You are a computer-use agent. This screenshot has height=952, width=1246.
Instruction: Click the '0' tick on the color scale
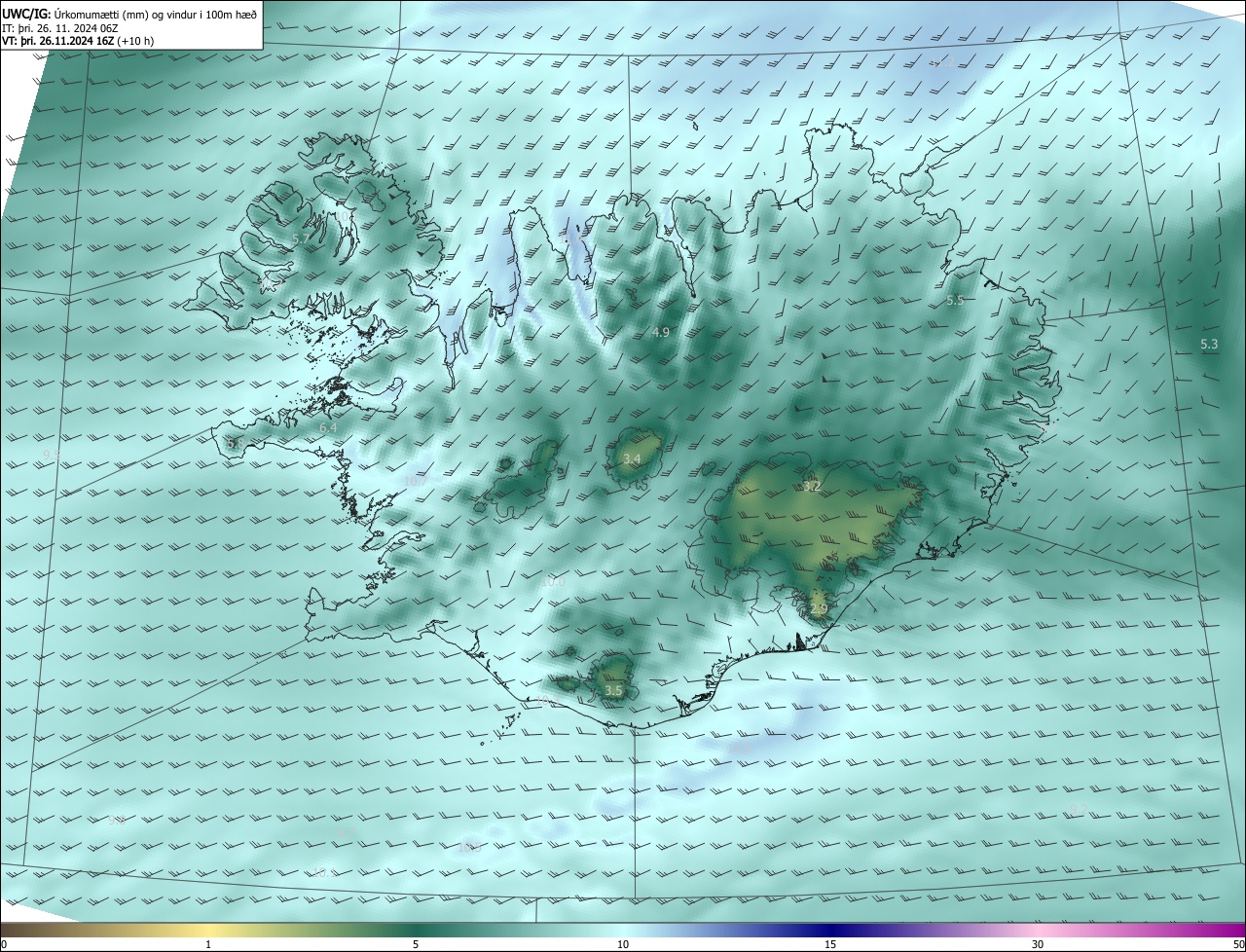tap(4, 944)
